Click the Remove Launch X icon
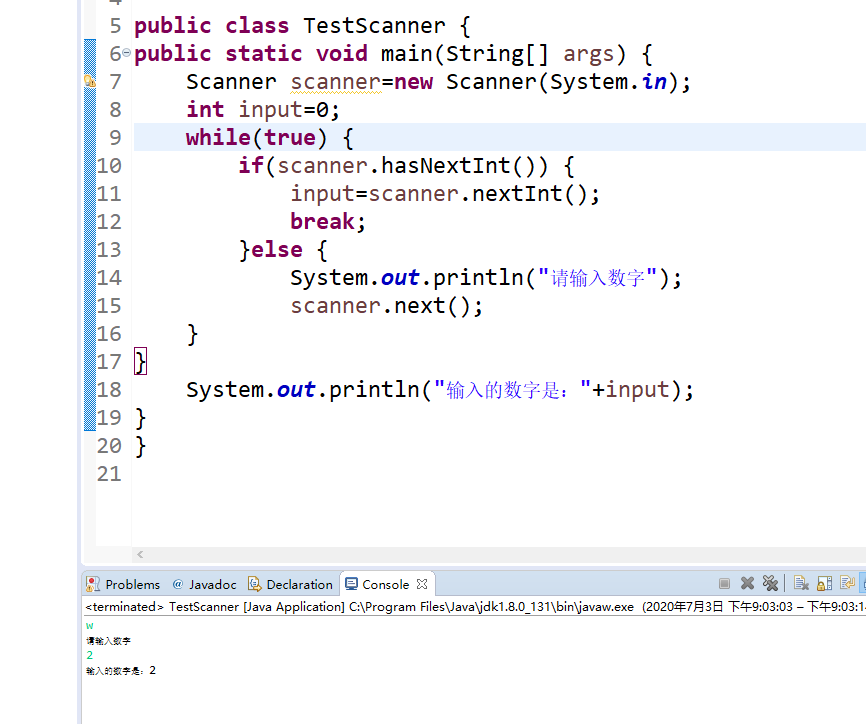This screenshot has height=724, width=866. point(748,584)
